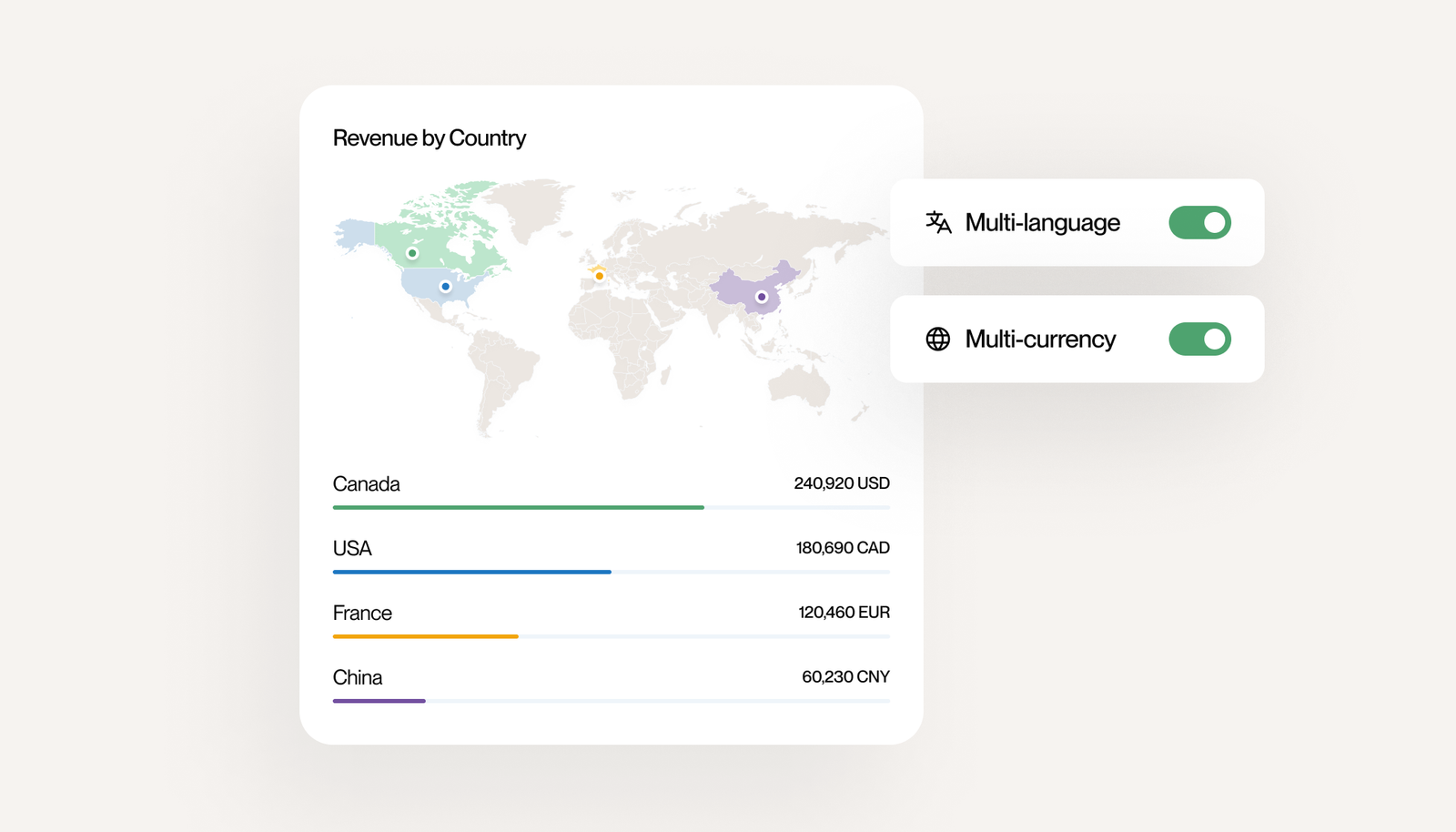Select the green Canada map marker

(412, 253)
